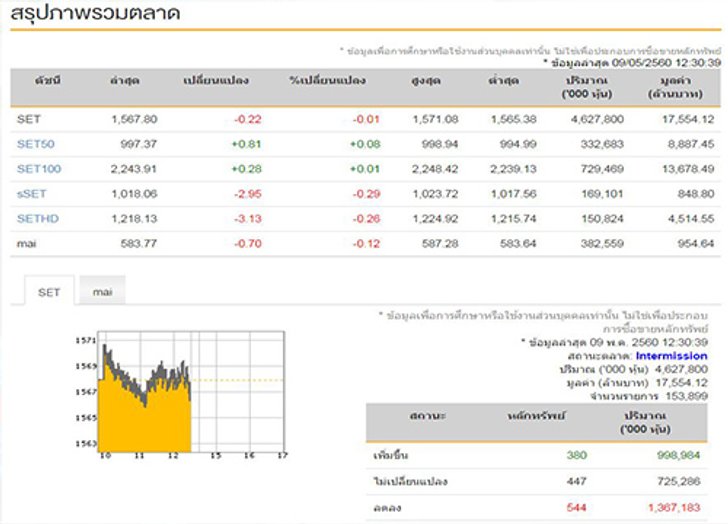Screen dimensions: 728x524
Task: Select the 09/05/2560 12:30:39 timestamp
Action: pyautogui.click(x=666, y=63)
